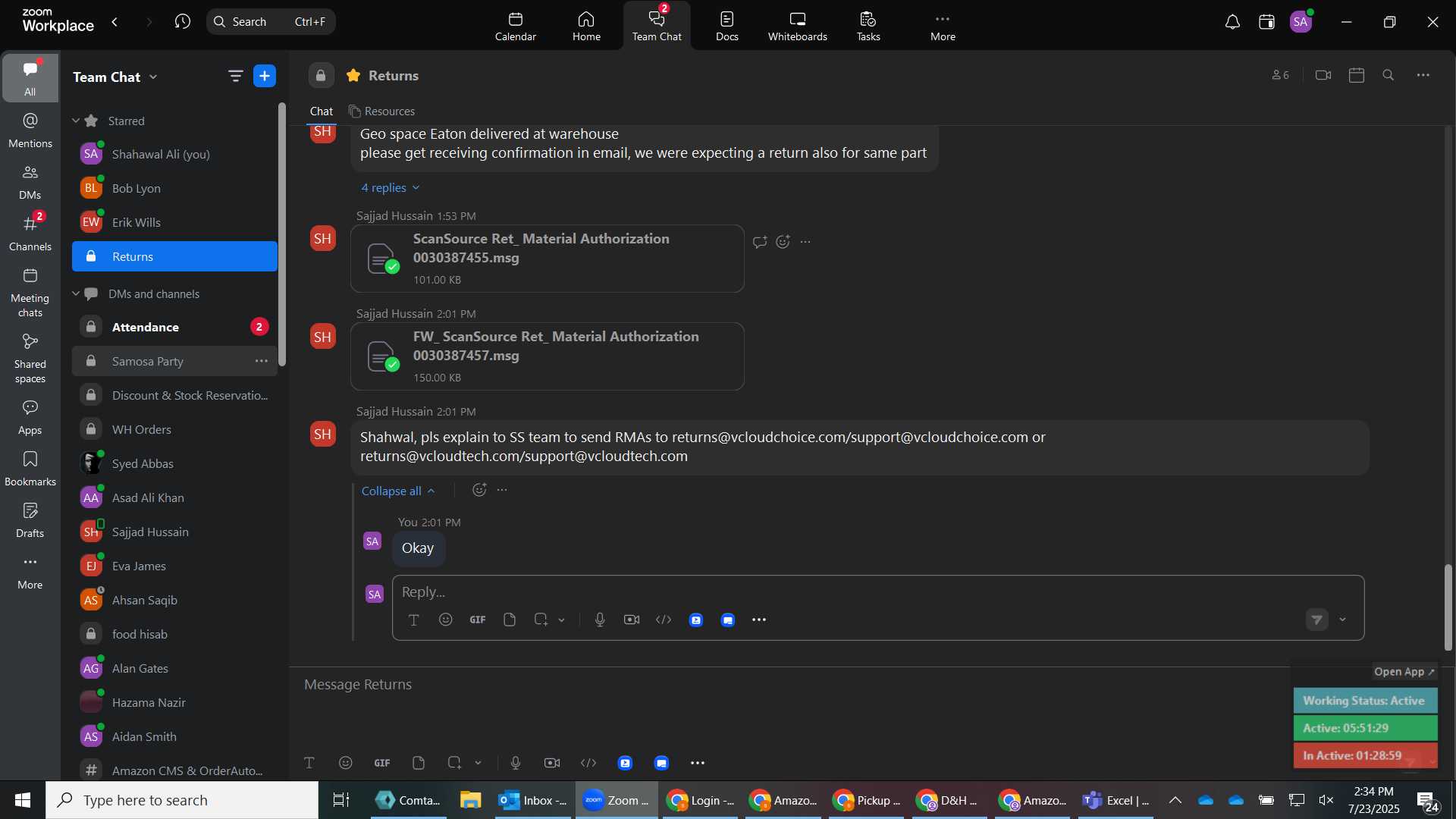Insert code snippet in main message box
Screen dimensions: 1456x819
pos(588,763)
